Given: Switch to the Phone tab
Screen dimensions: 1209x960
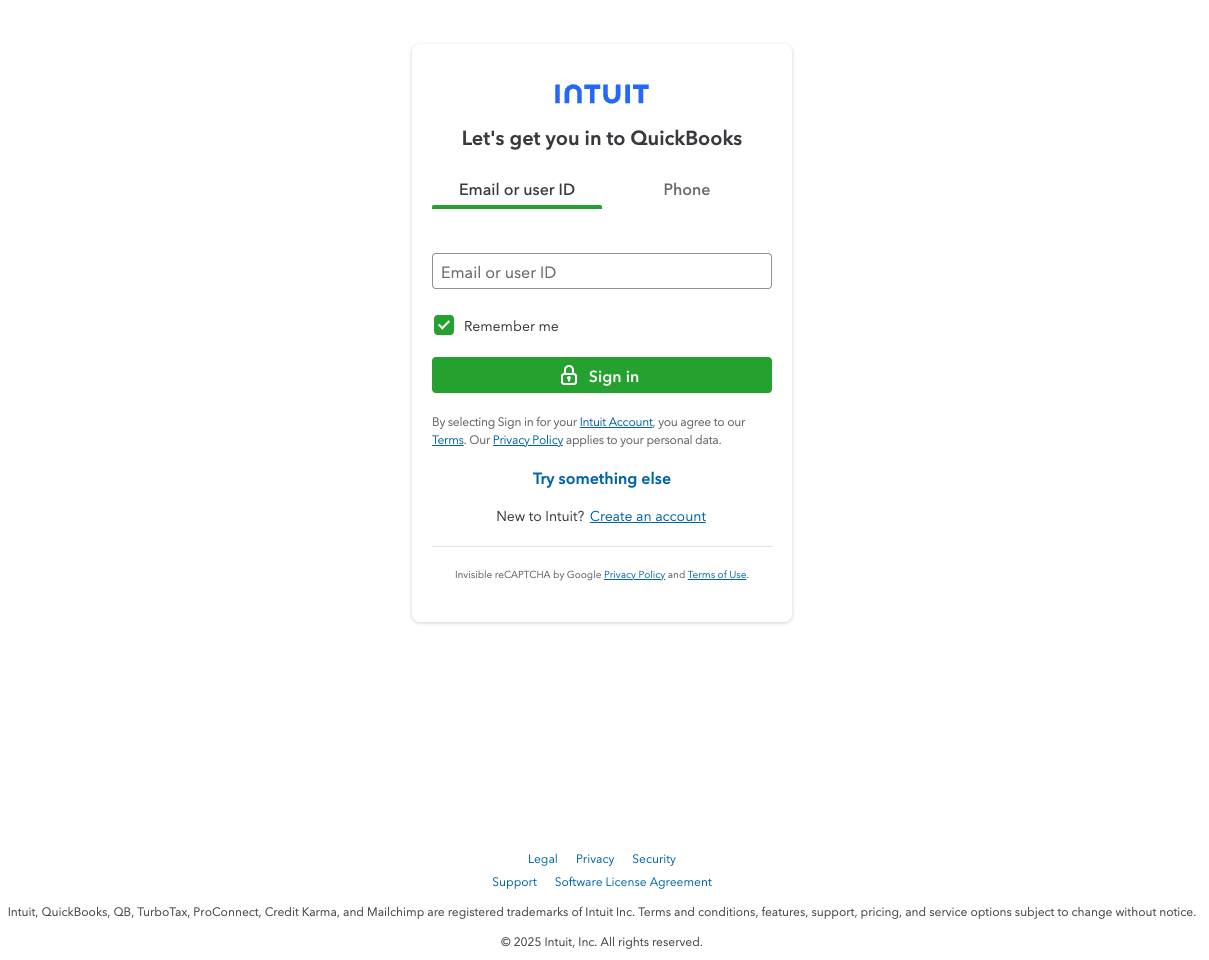Looking at the screenshot, I should coord(687,189).
